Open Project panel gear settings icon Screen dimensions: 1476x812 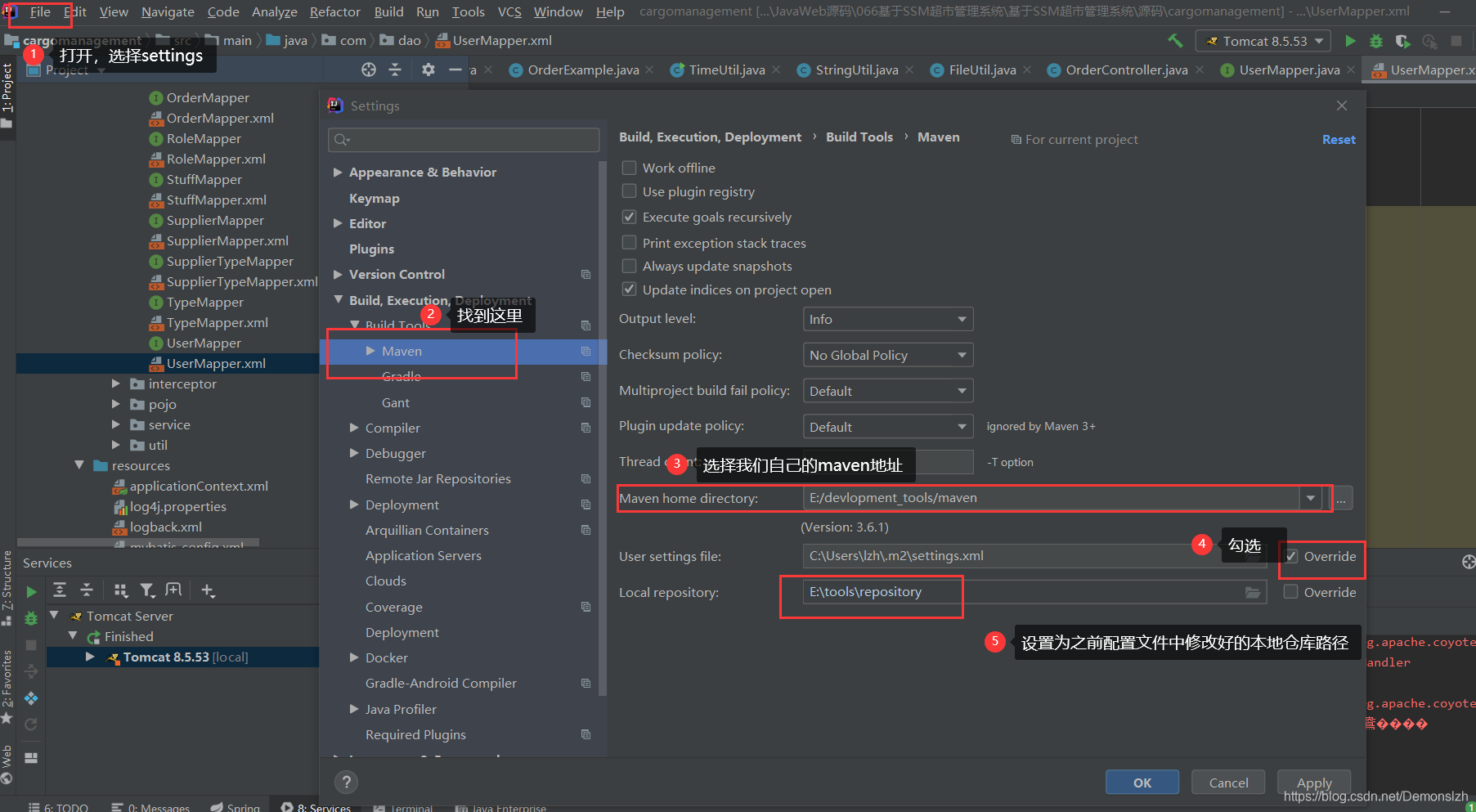click(x=428, y=70)
